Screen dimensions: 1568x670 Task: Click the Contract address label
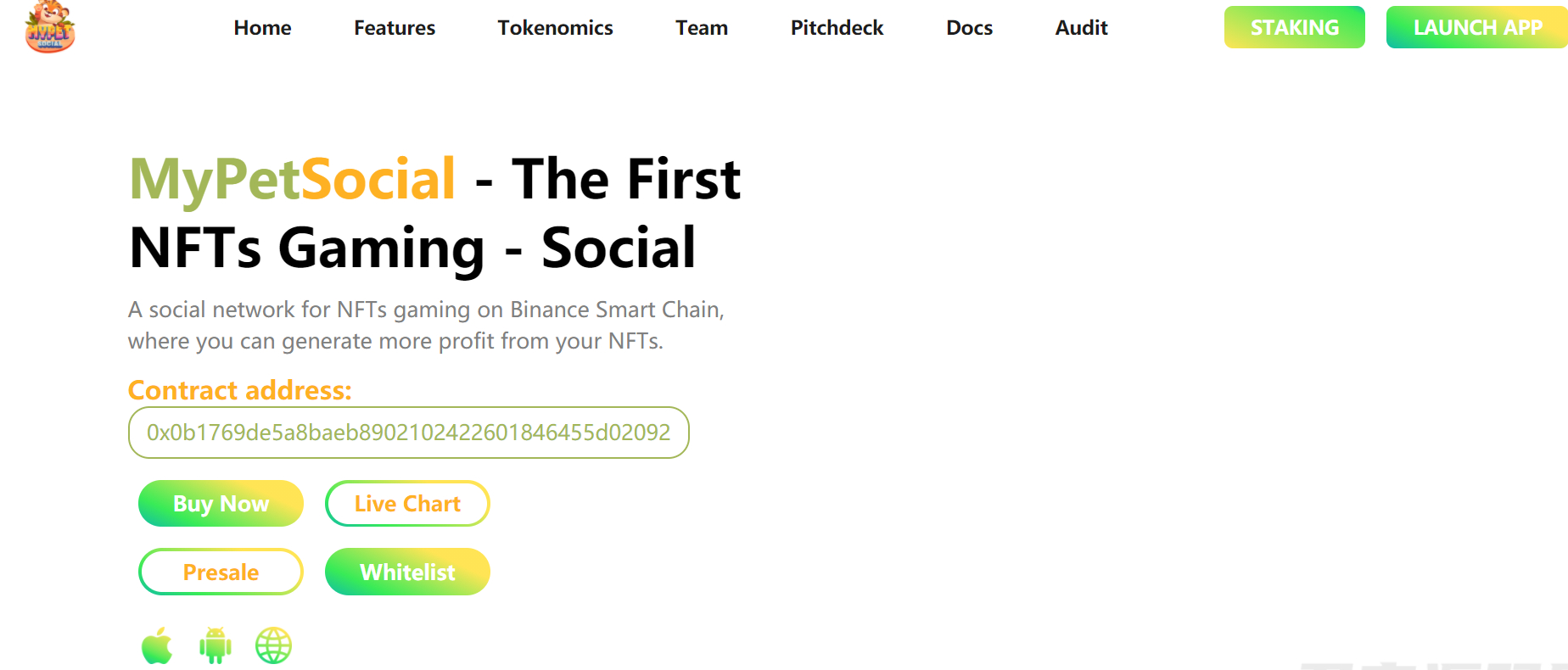[x=239, y=390]
